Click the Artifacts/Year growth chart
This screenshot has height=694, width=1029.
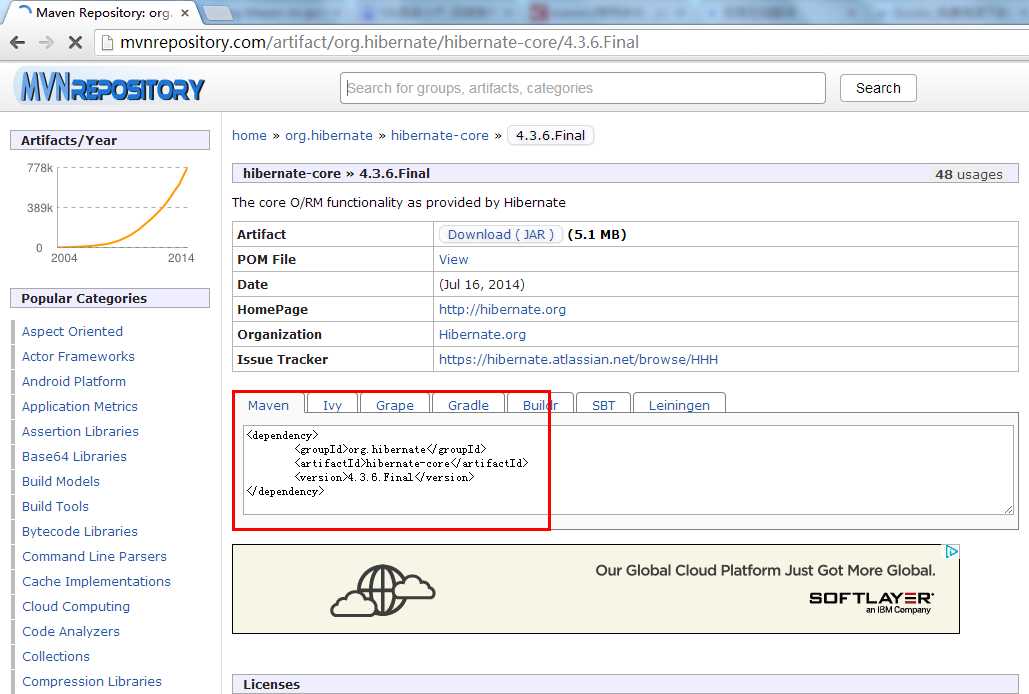110,213
